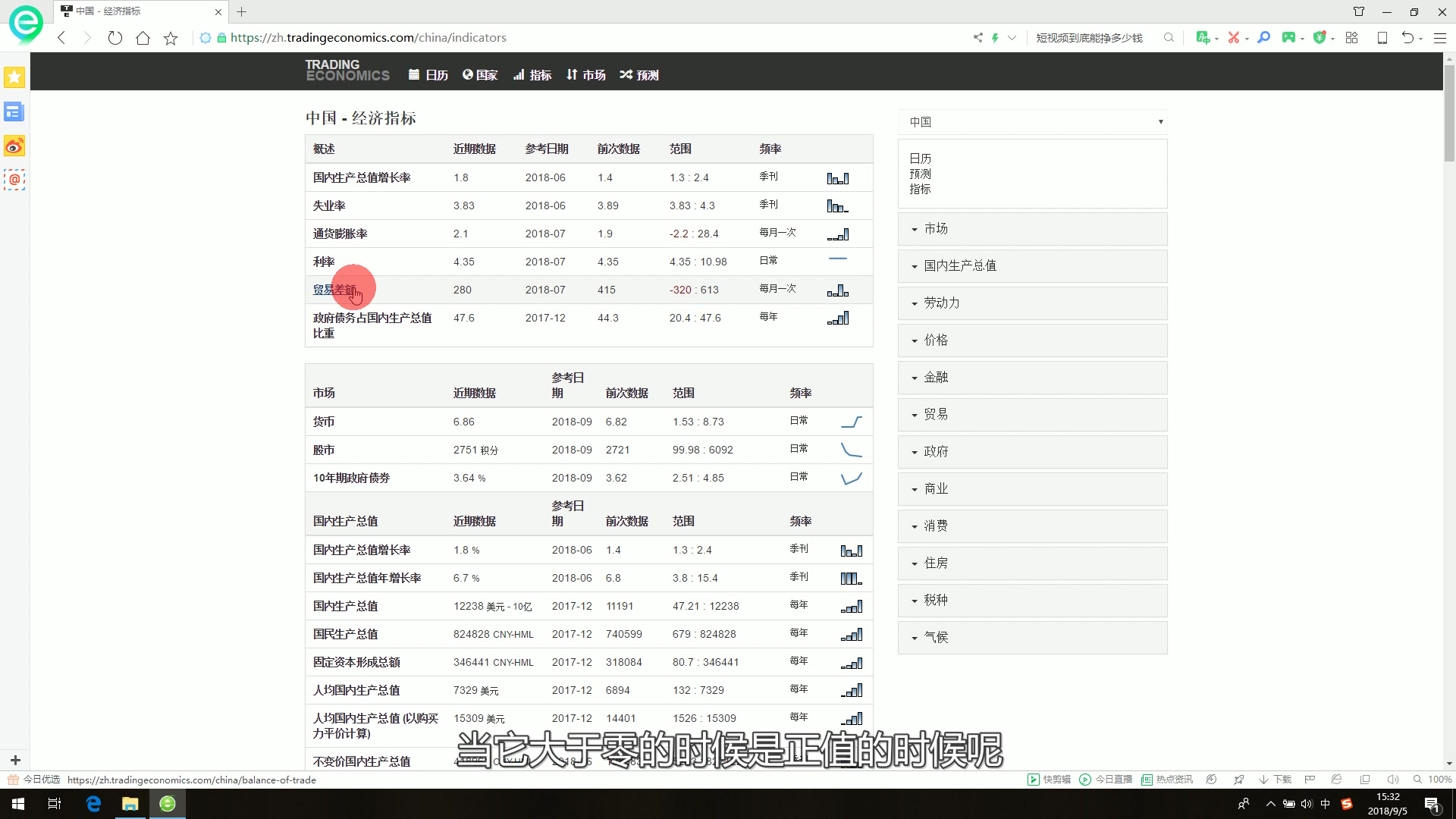Screen dimensions: 1456x819
Task: Open the news feed sidebar icon
Action: click(14, 112)
